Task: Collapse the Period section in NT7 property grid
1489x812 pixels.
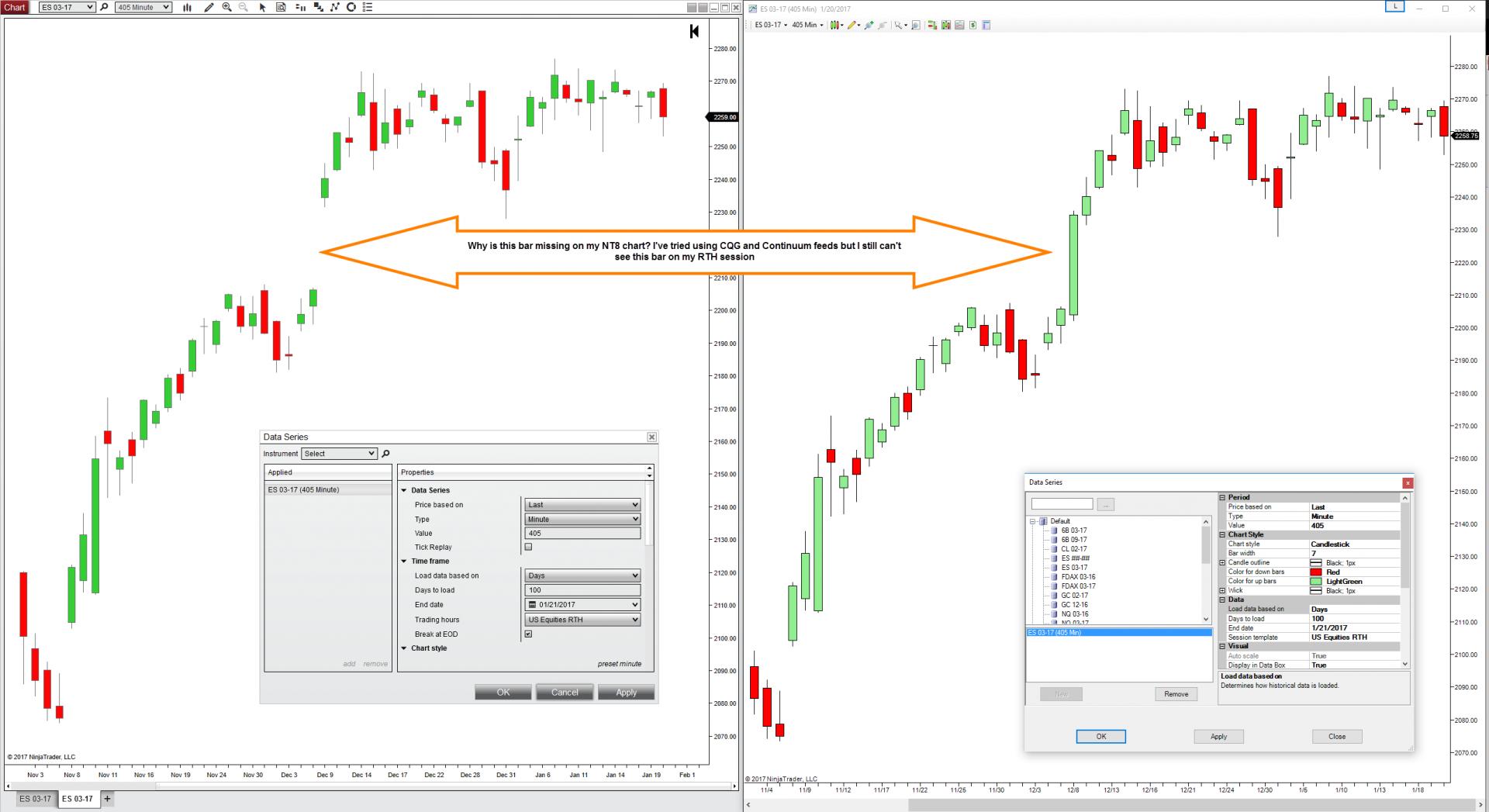Action: 1223,497
